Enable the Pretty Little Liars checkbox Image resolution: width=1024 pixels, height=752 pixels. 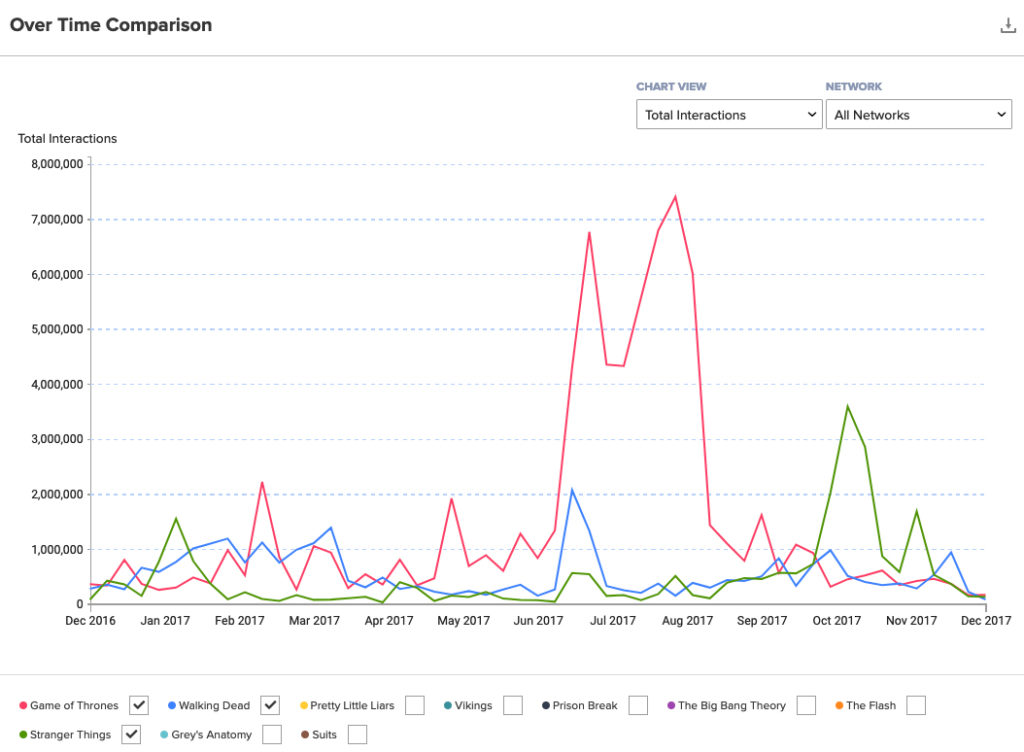(x=415, y=706)
